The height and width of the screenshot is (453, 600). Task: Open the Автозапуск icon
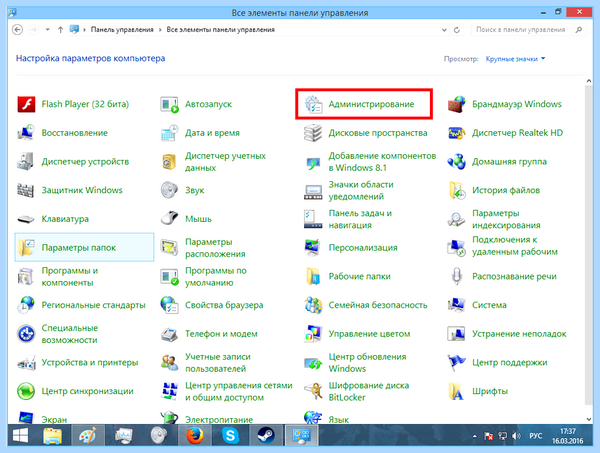point(170,104)
